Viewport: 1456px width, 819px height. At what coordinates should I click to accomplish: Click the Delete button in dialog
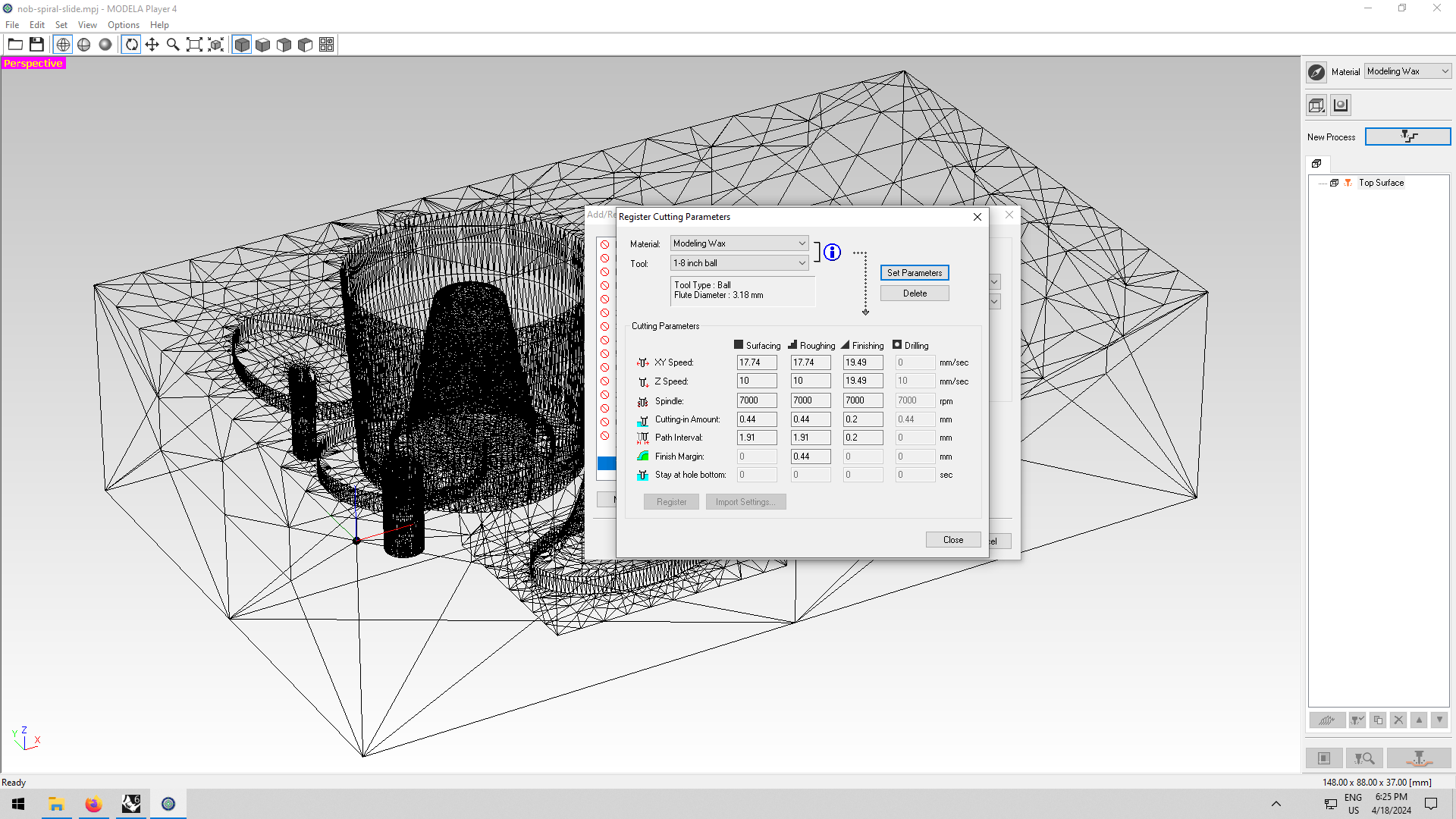click(x=915, y=293)
